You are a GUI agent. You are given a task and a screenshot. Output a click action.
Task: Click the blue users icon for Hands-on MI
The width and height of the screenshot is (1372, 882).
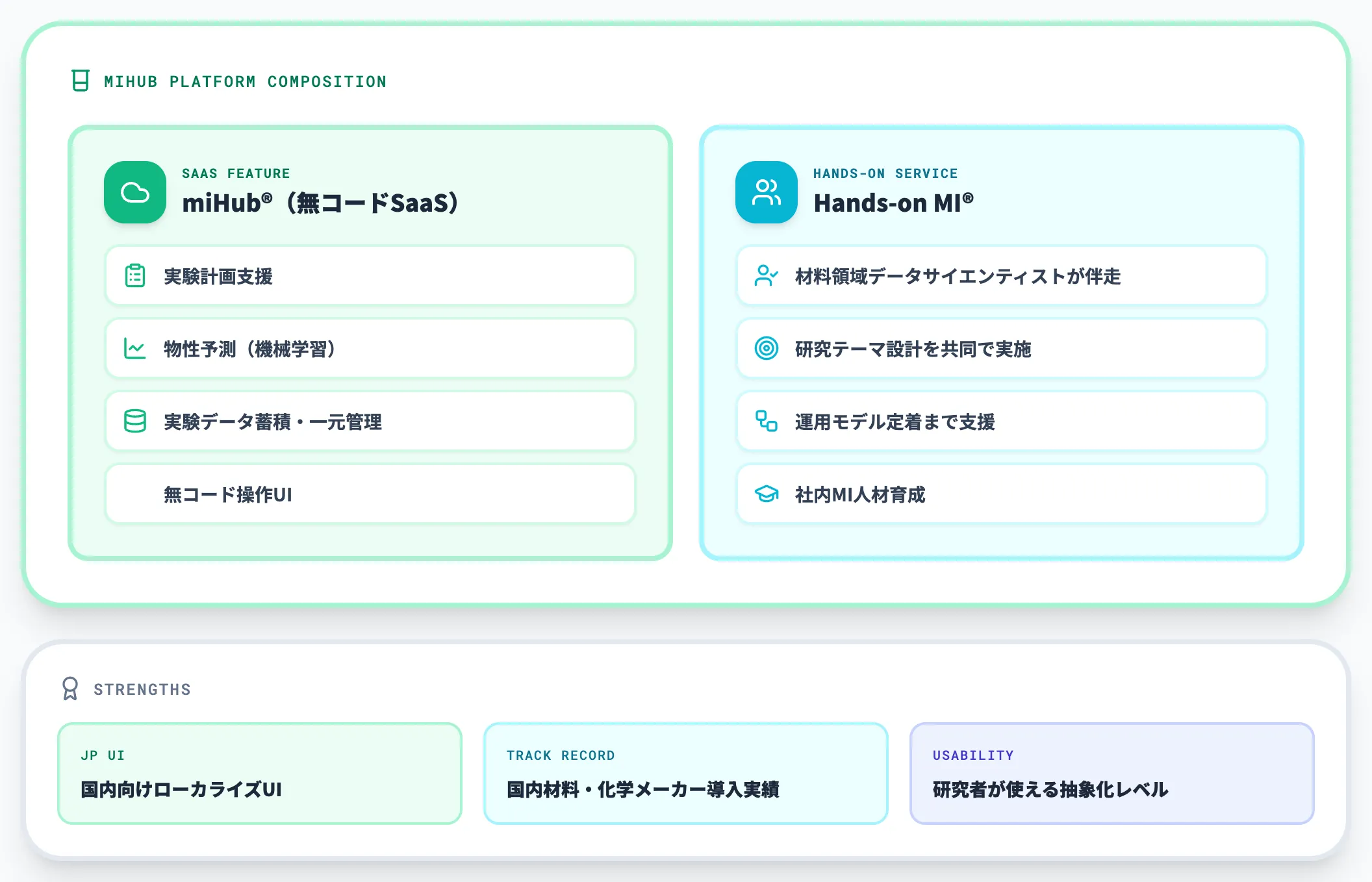767,192
